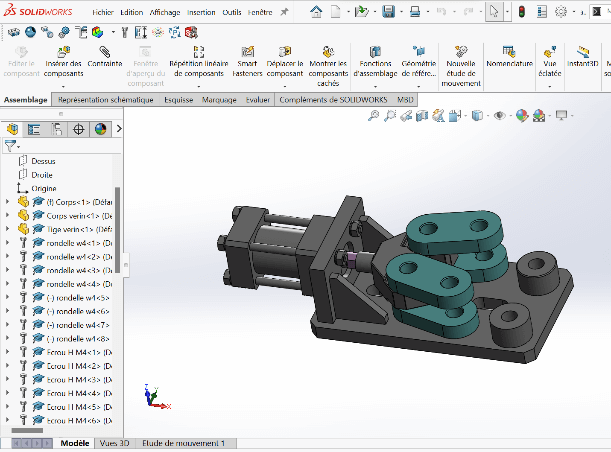Click Insérer des composants tool

coord(63,62)
